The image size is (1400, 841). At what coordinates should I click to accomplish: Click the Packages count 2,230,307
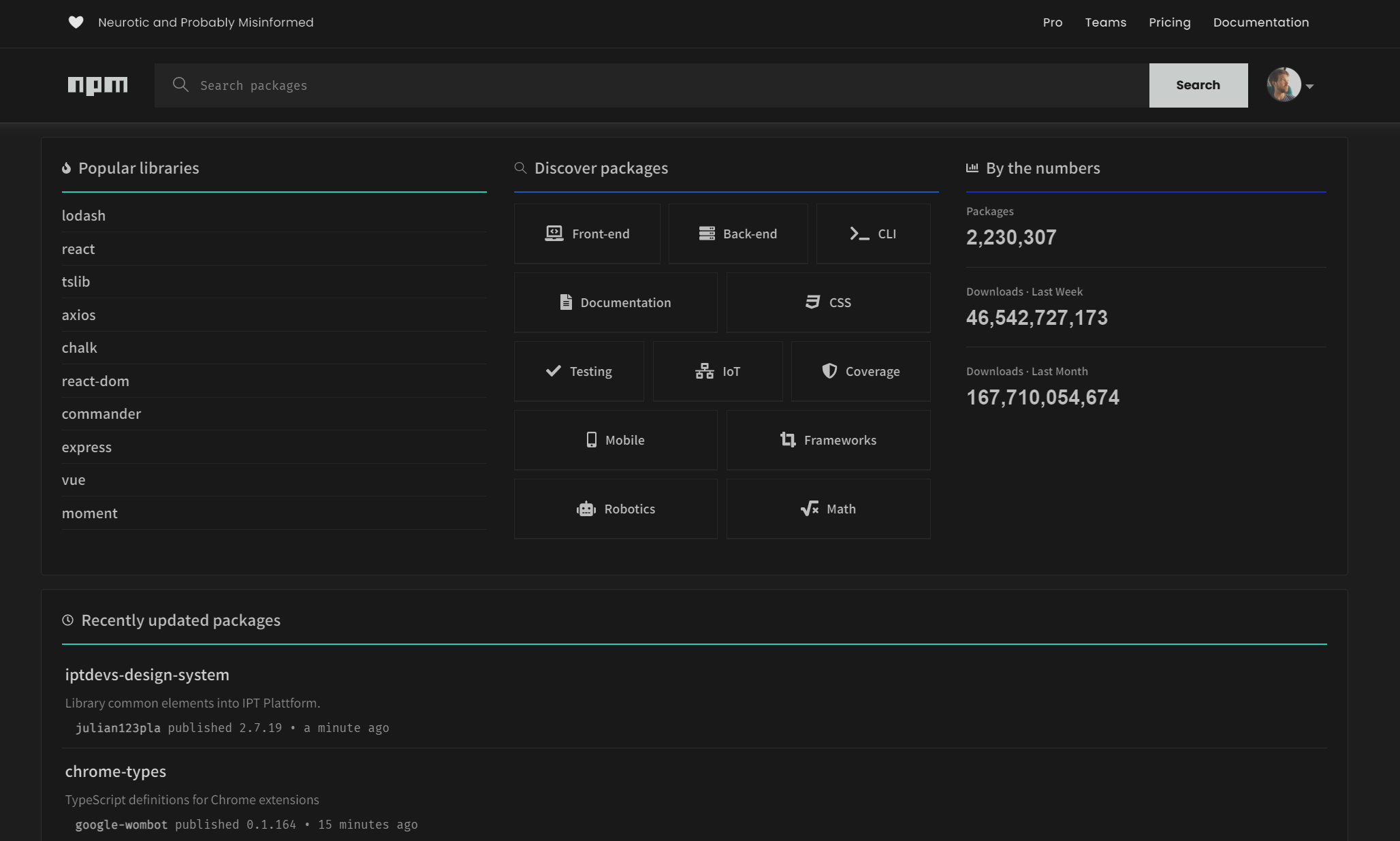pyautogui.click(x=1011, y=237)
